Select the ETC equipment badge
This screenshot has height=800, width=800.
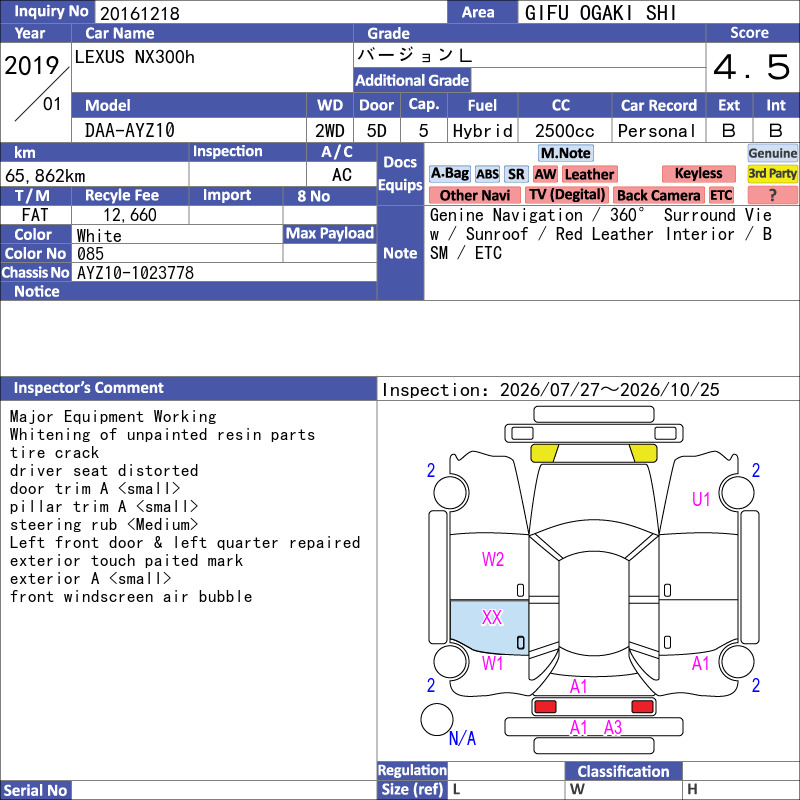(721, 195)
